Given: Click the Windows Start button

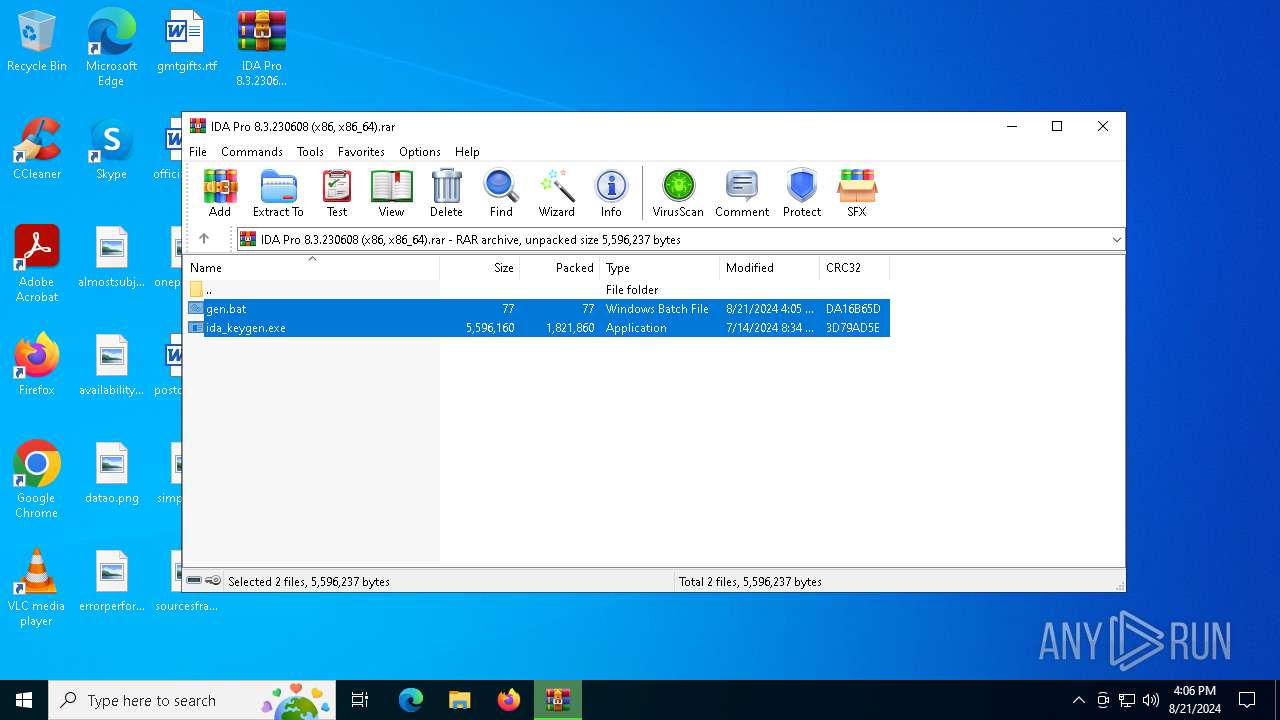Looking at the screenshot, I should click(24, 700).
